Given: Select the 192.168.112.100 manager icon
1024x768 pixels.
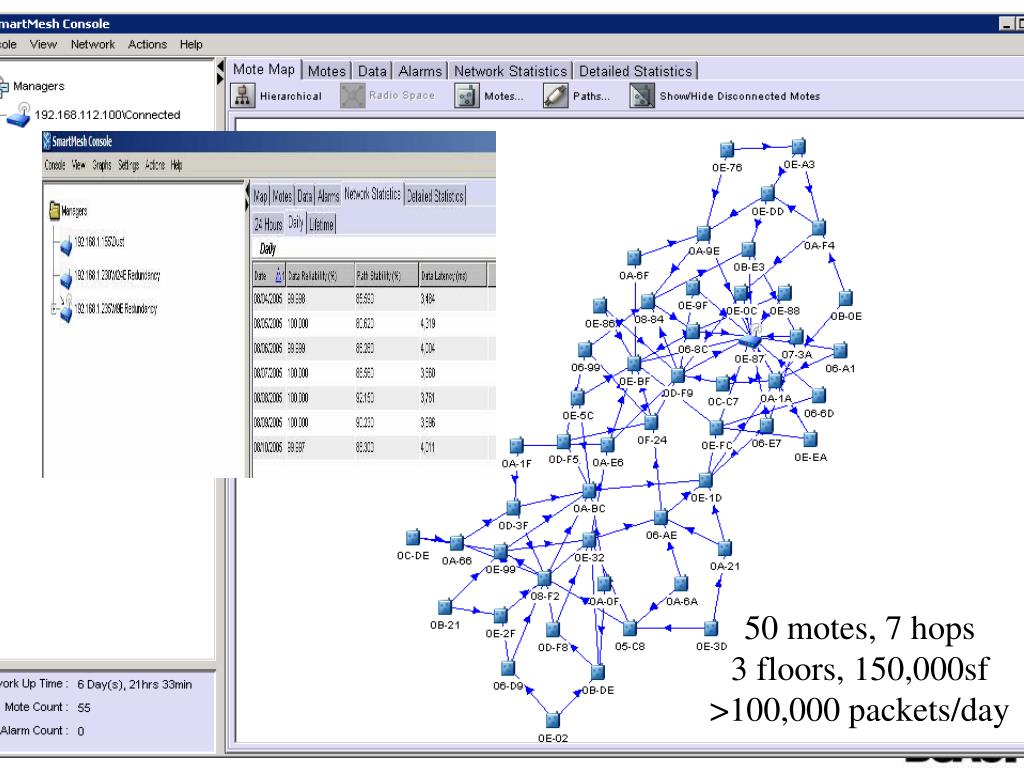Looking at the screenshot, I should click(20, 115).
